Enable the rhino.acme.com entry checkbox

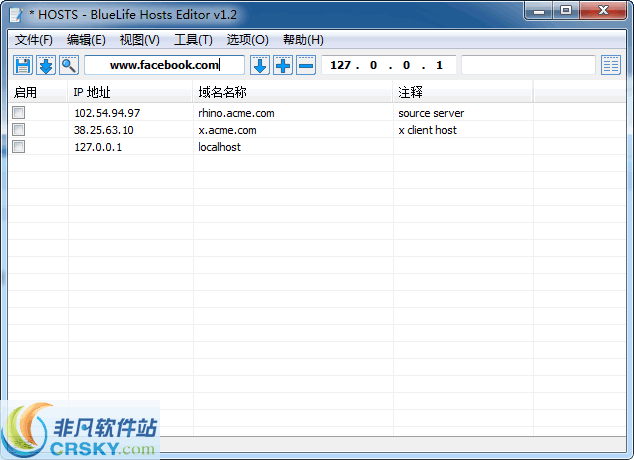coord(19,113)
